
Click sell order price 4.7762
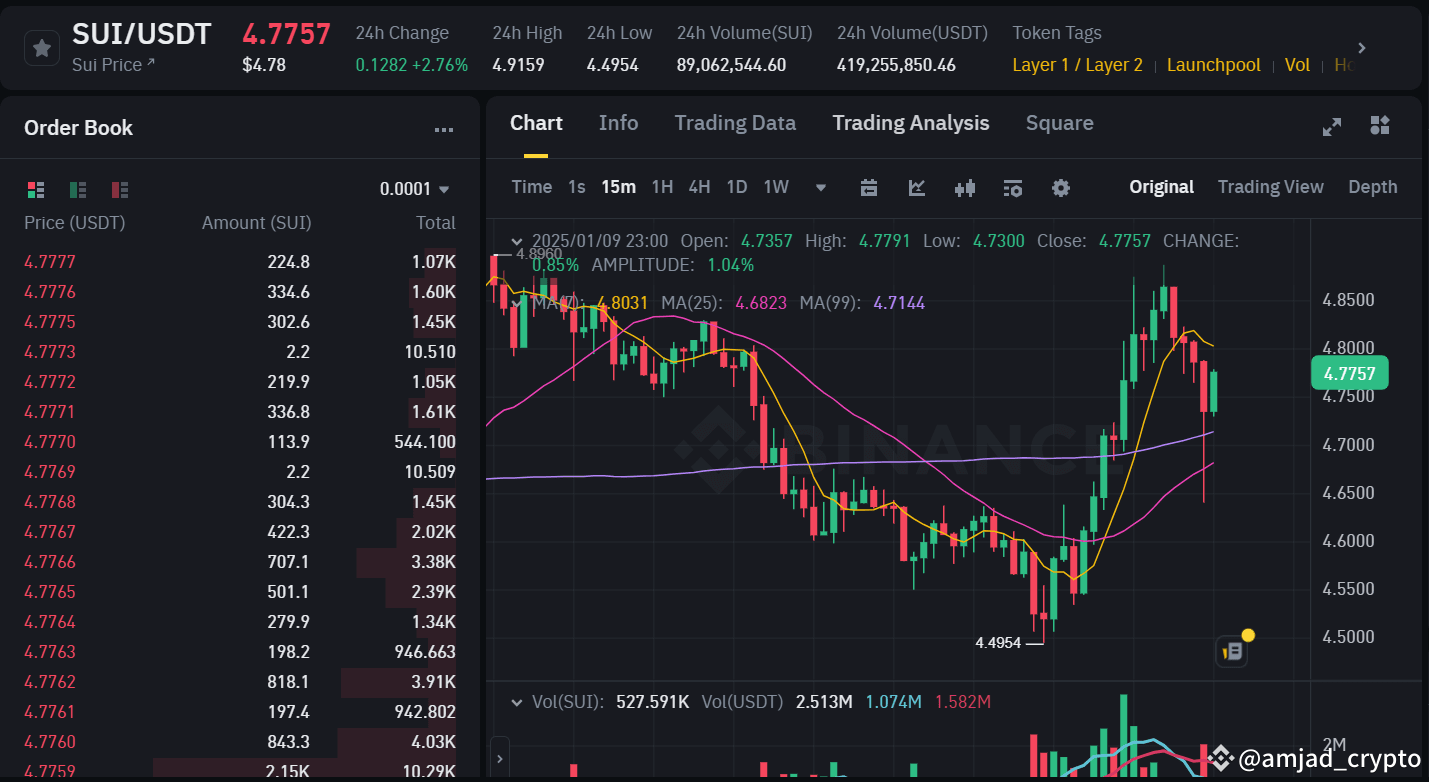50,682
